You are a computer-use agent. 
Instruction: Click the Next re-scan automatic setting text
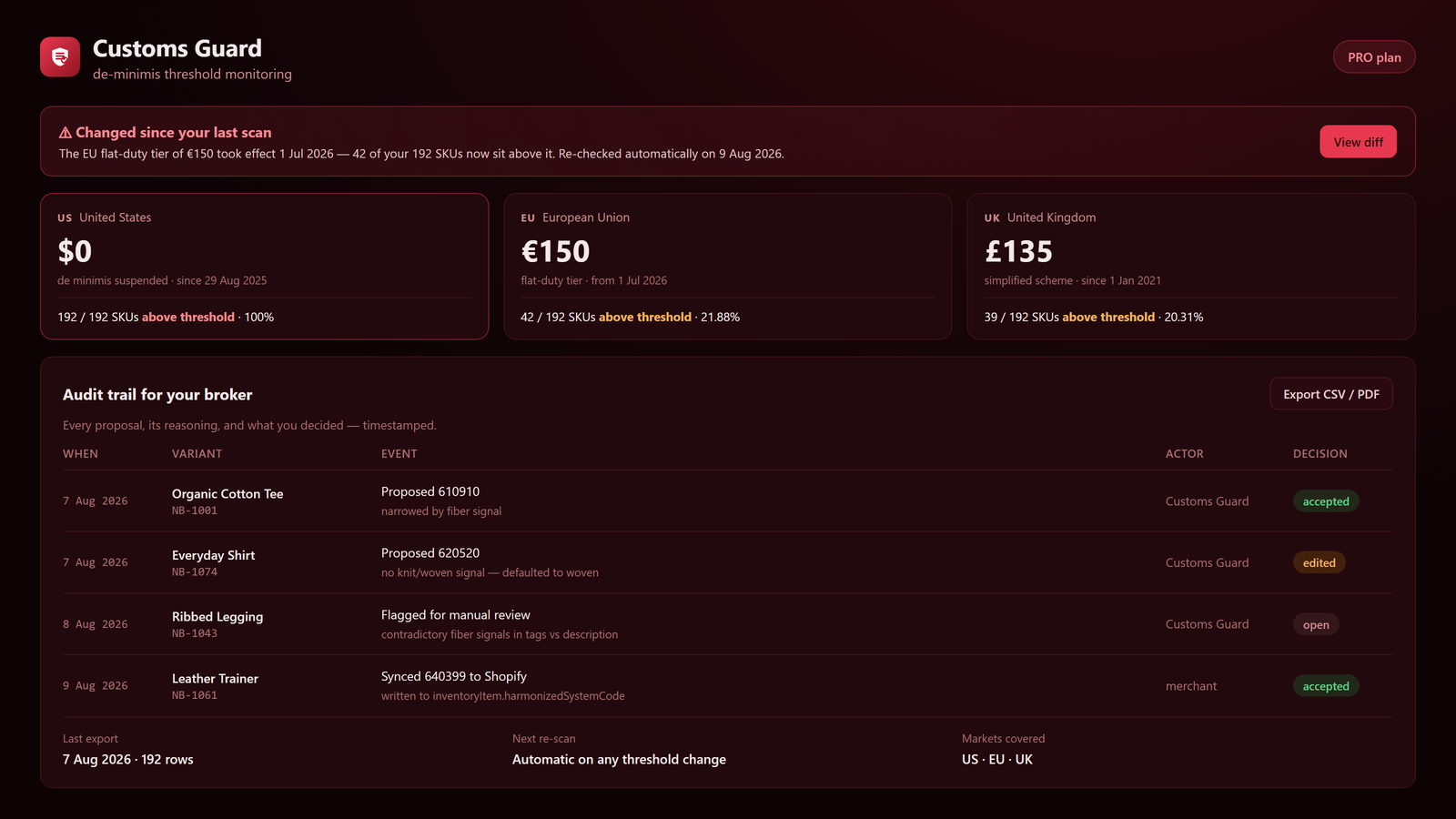click(x=619, y=759)
